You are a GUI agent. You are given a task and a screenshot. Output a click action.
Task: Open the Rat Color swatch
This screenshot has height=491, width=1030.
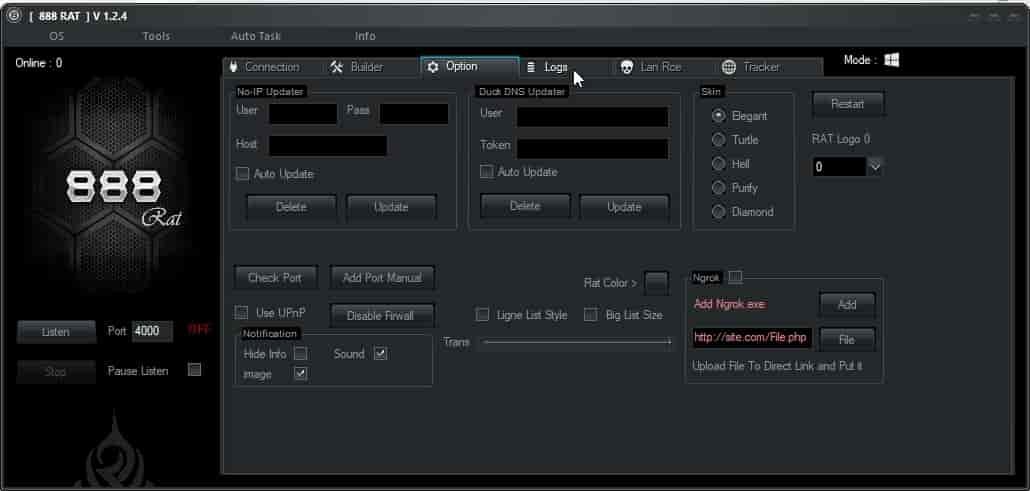[x=656, y=283]
